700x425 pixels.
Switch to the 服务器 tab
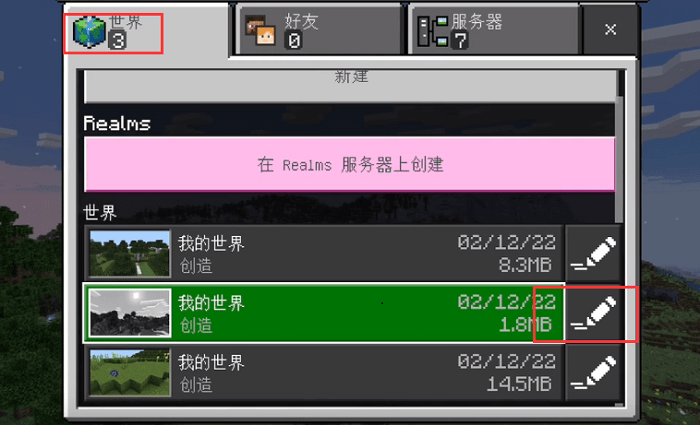click(x=494, y=30)
